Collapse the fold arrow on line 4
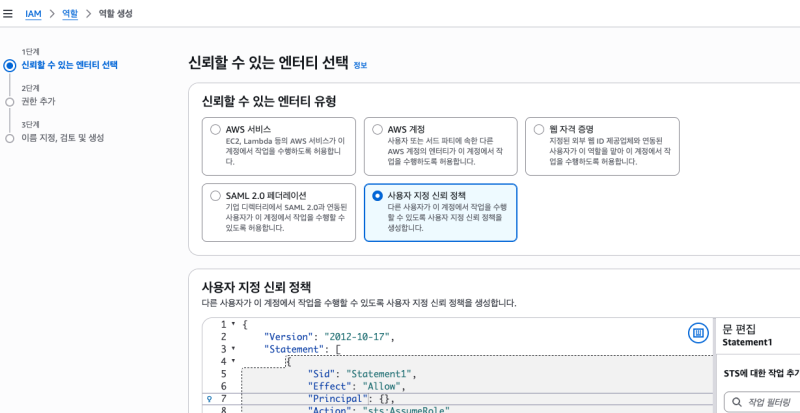This screenshot has width=800, height=413. pos(233,361)
